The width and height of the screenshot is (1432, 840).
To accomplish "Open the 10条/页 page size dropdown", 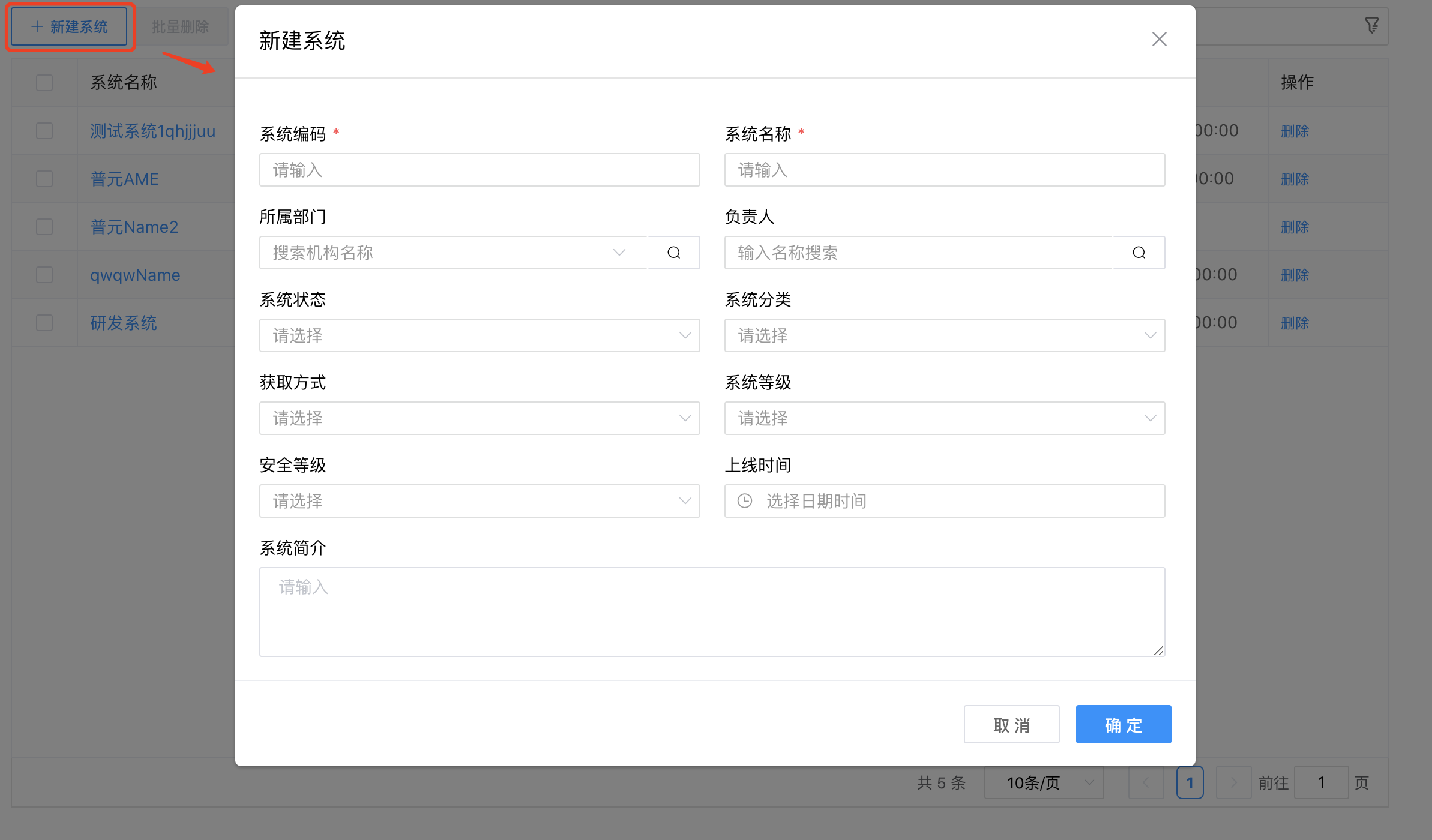I will pos(1043,782).
